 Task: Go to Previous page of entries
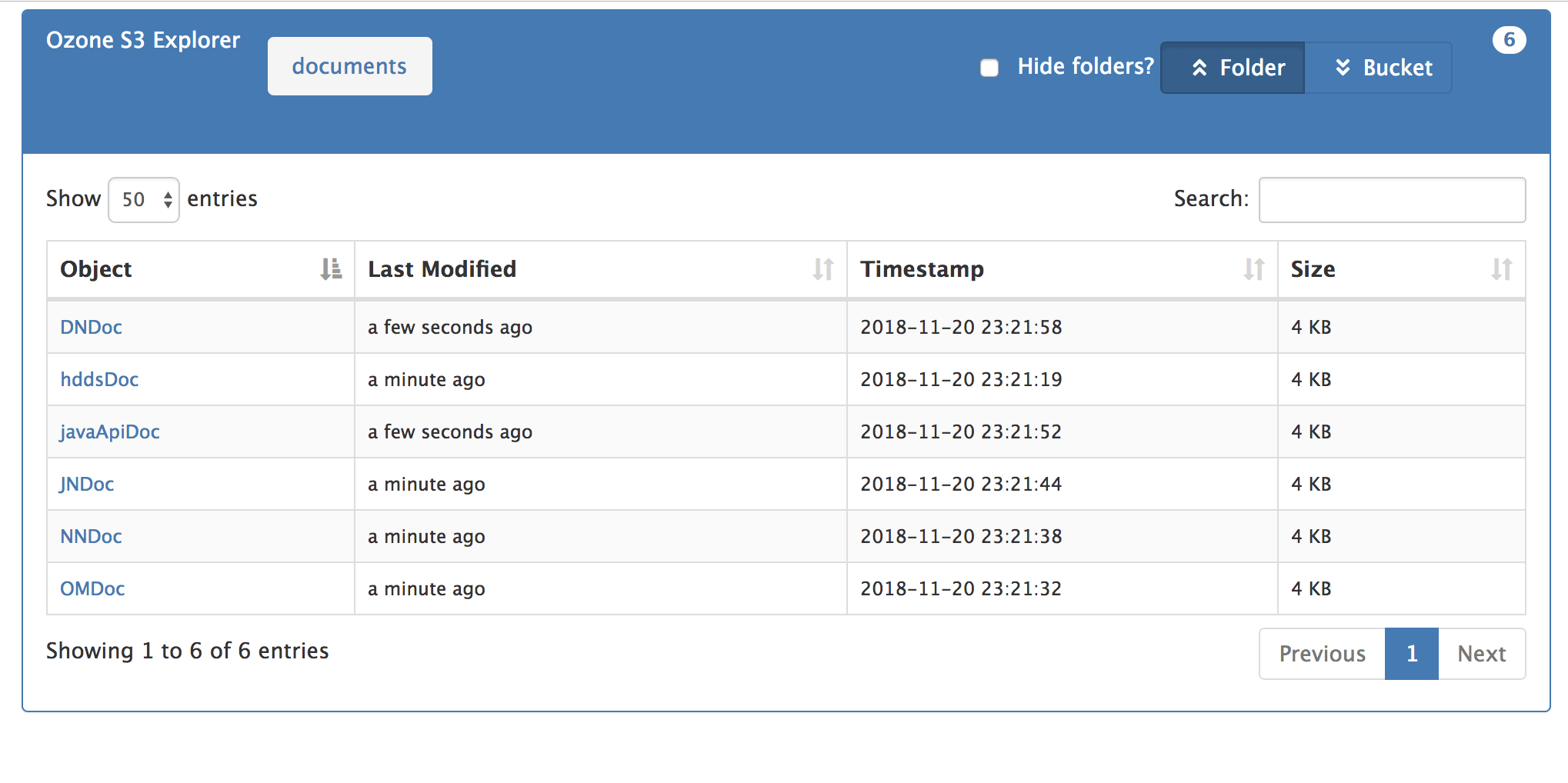(x=1322, y=654)
